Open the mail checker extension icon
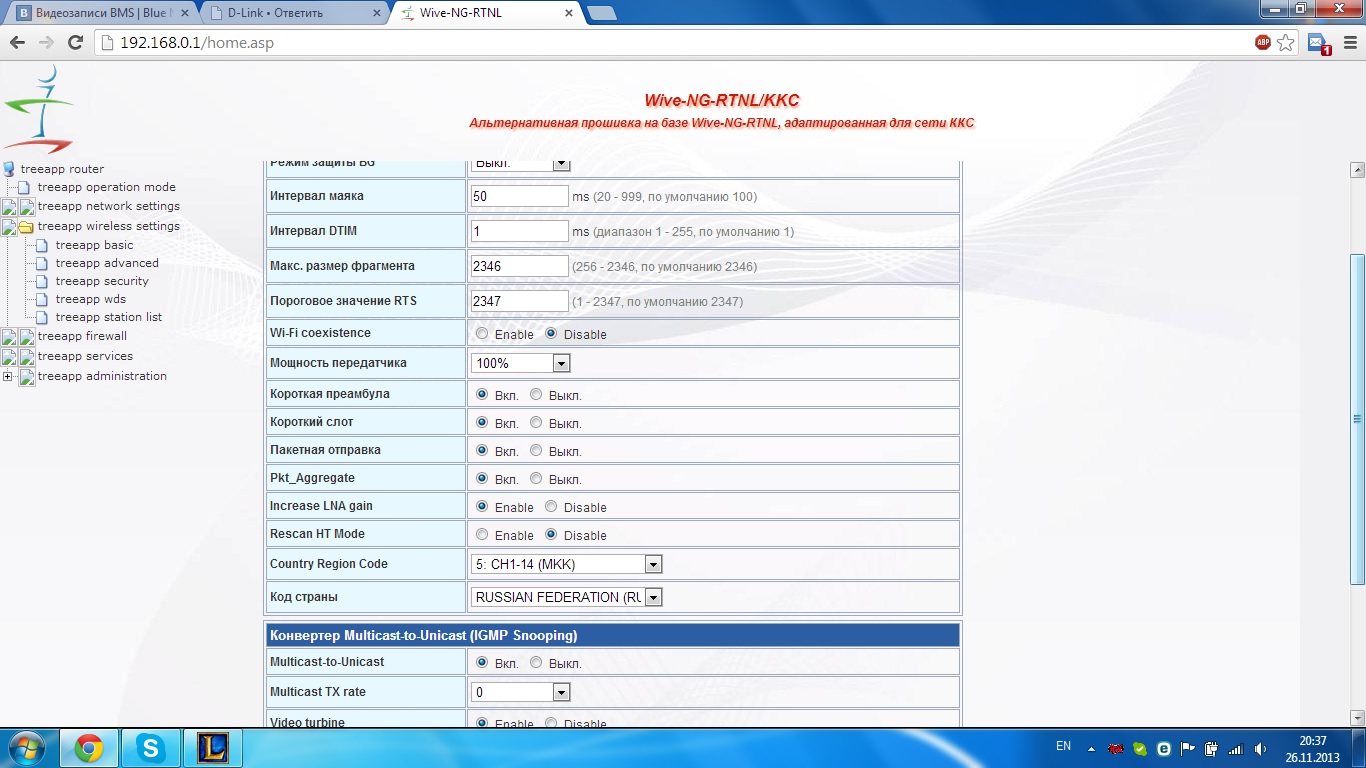Screen dimensions: 1366x768 [1318, 43]
